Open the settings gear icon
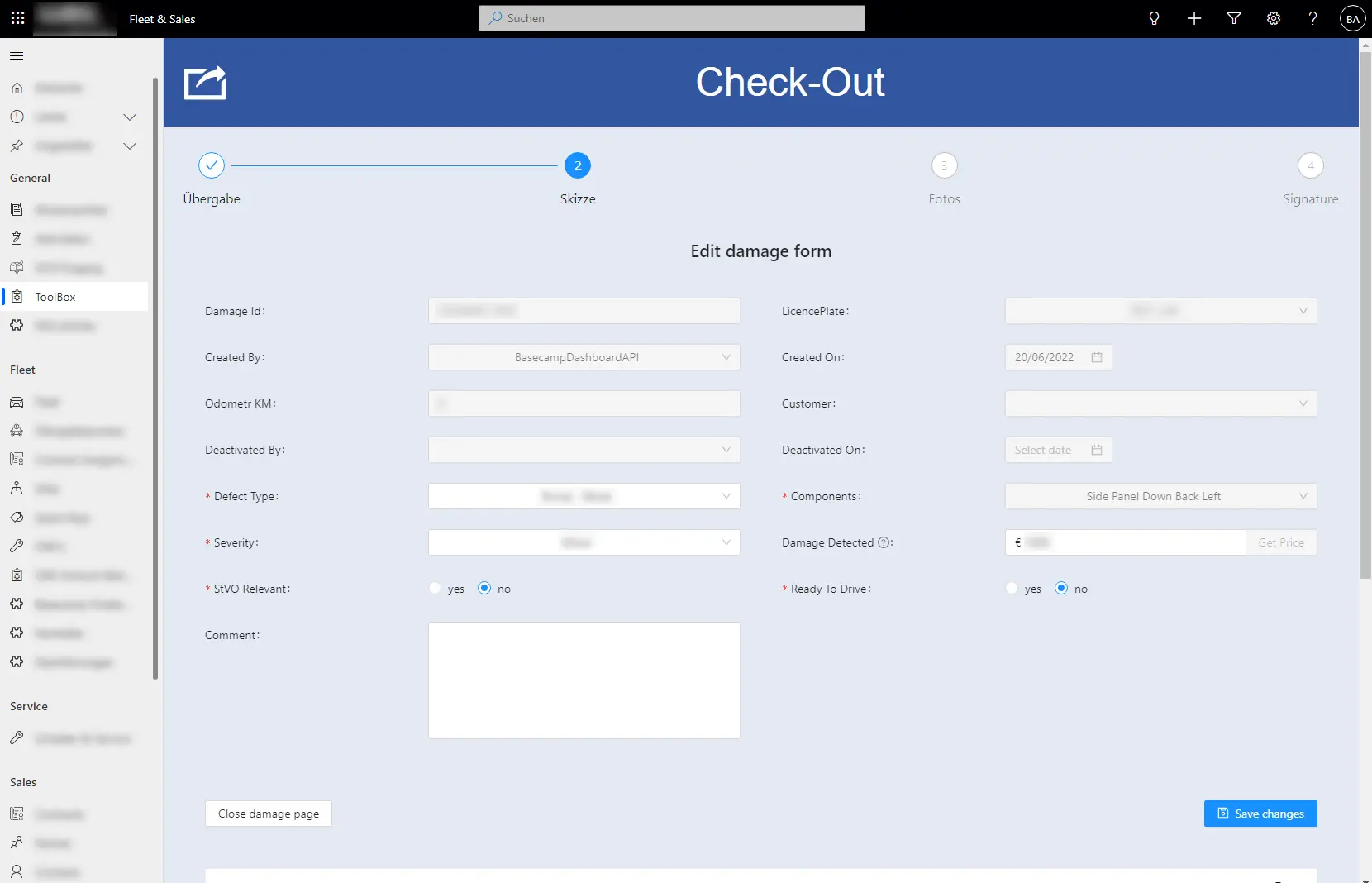 tap(1273, 18)
